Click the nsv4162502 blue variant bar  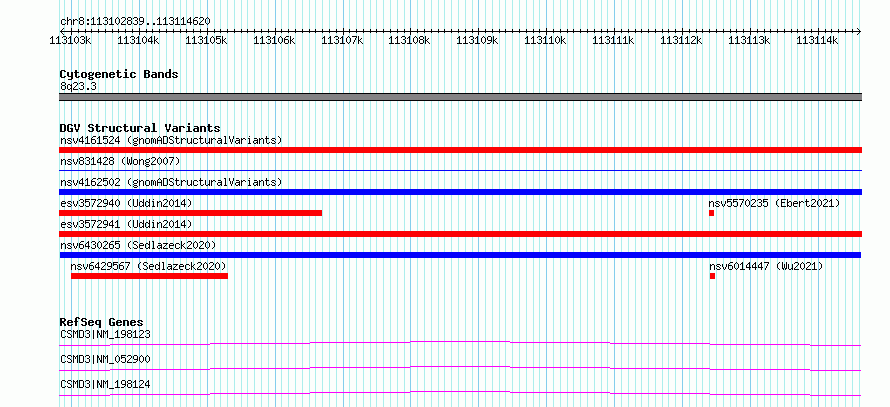click(x=460, y=192)
